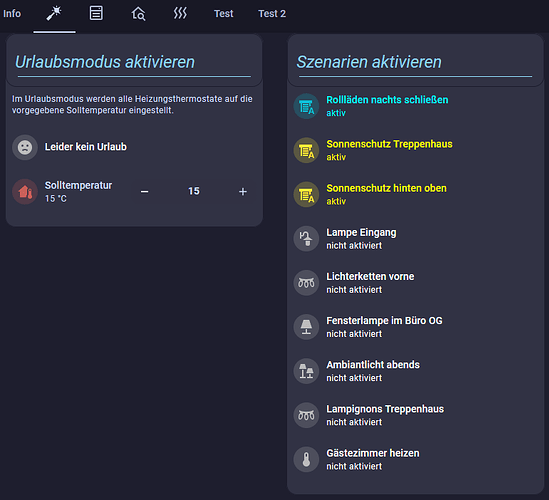
Task: Click the Solltemperatur value 15 field
Action: click(194, 191)
